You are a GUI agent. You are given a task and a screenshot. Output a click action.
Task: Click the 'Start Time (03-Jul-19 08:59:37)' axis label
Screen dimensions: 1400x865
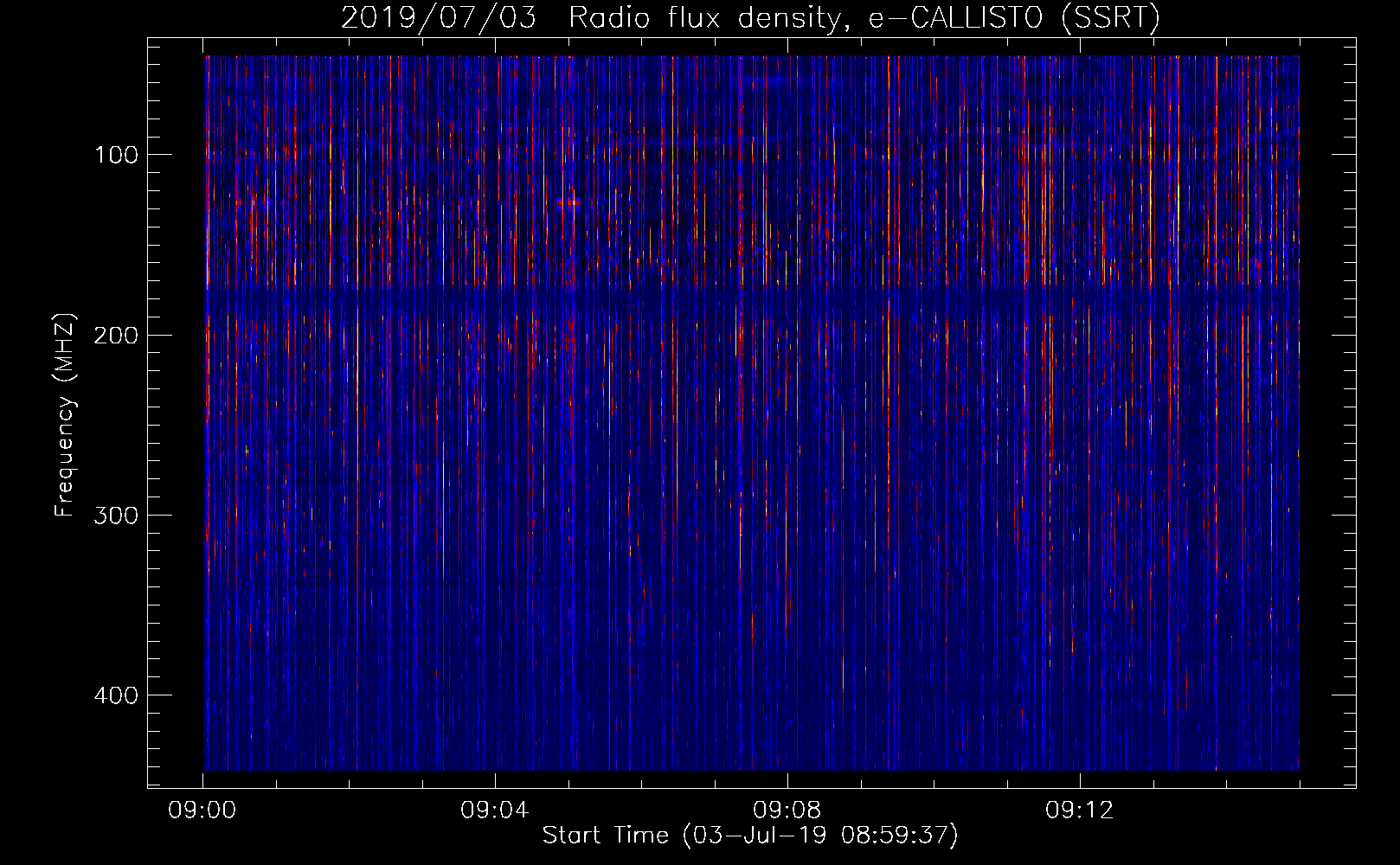[x=750, y=836]
